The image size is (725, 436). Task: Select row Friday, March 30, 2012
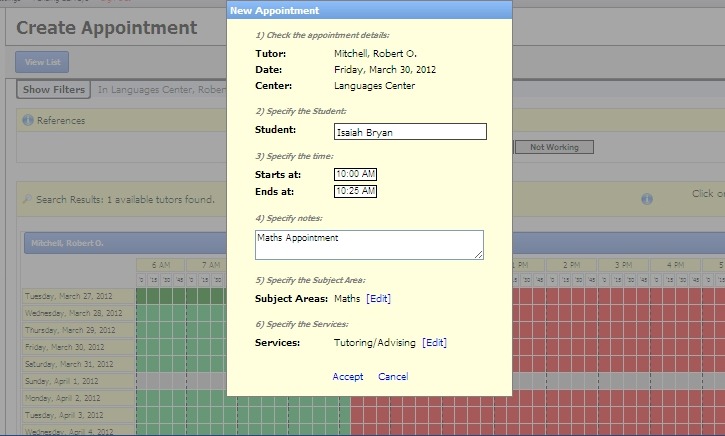tap(78, 347)
